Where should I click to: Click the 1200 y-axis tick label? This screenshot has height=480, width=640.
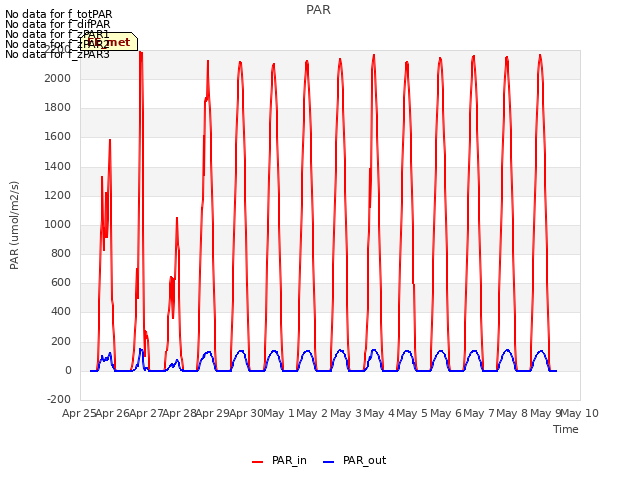point(58,195)
